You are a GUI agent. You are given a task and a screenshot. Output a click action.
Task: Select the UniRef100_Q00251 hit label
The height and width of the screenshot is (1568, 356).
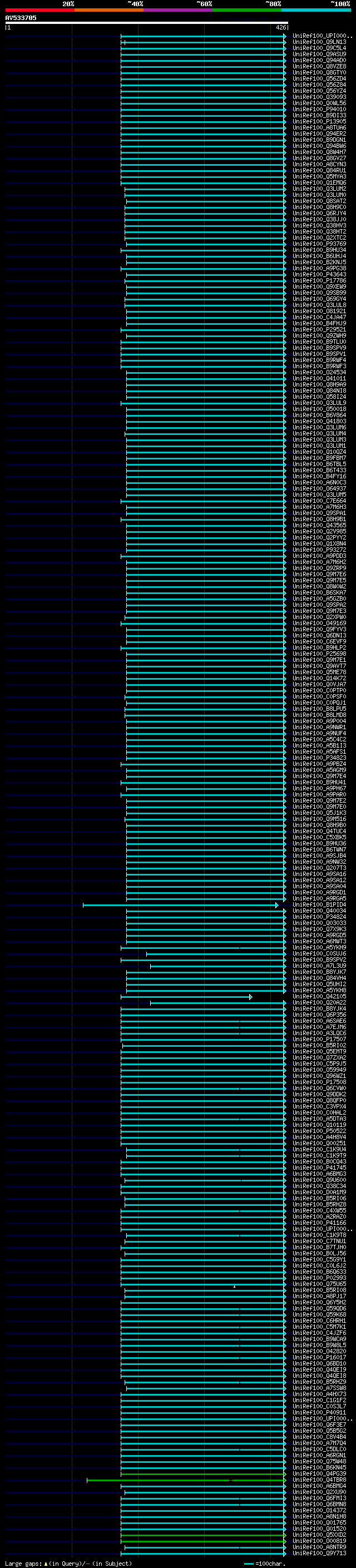coord(319,1143)
